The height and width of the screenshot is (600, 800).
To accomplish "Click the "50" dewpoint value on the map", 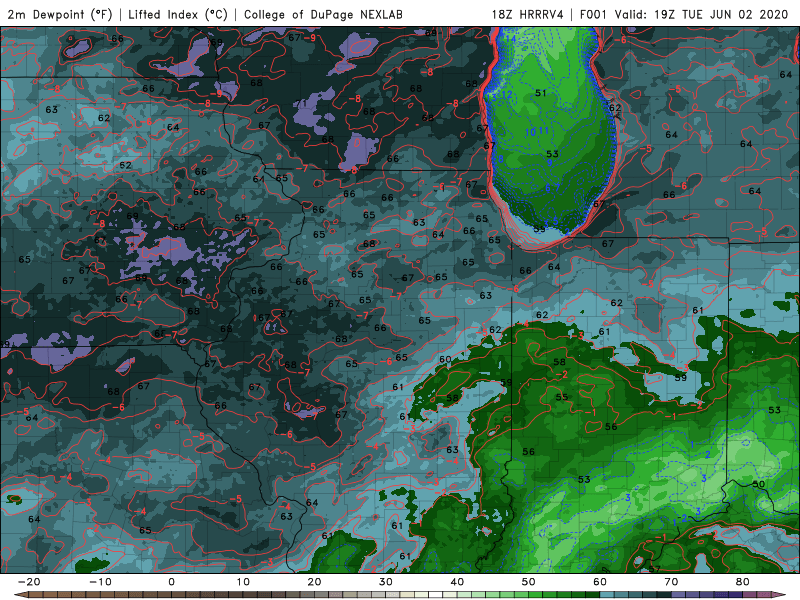I will 759,484.
